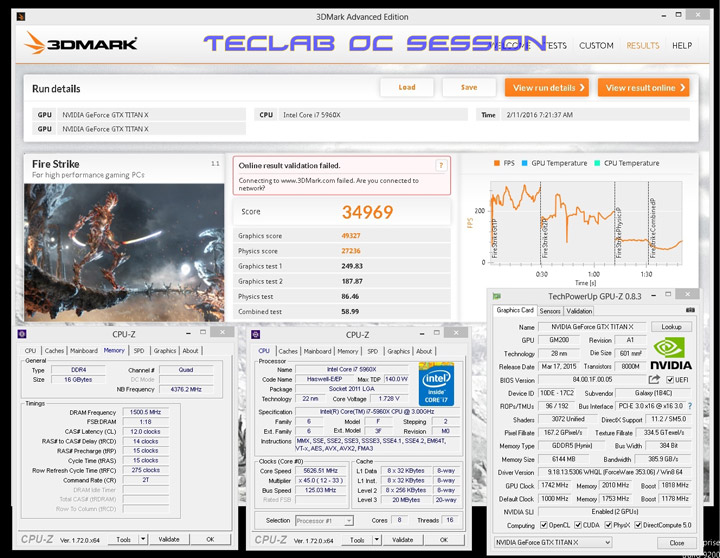Viewport: 720px width, 558px height.
Task: Open the validation failed help question mark
Action: (441, 165)
